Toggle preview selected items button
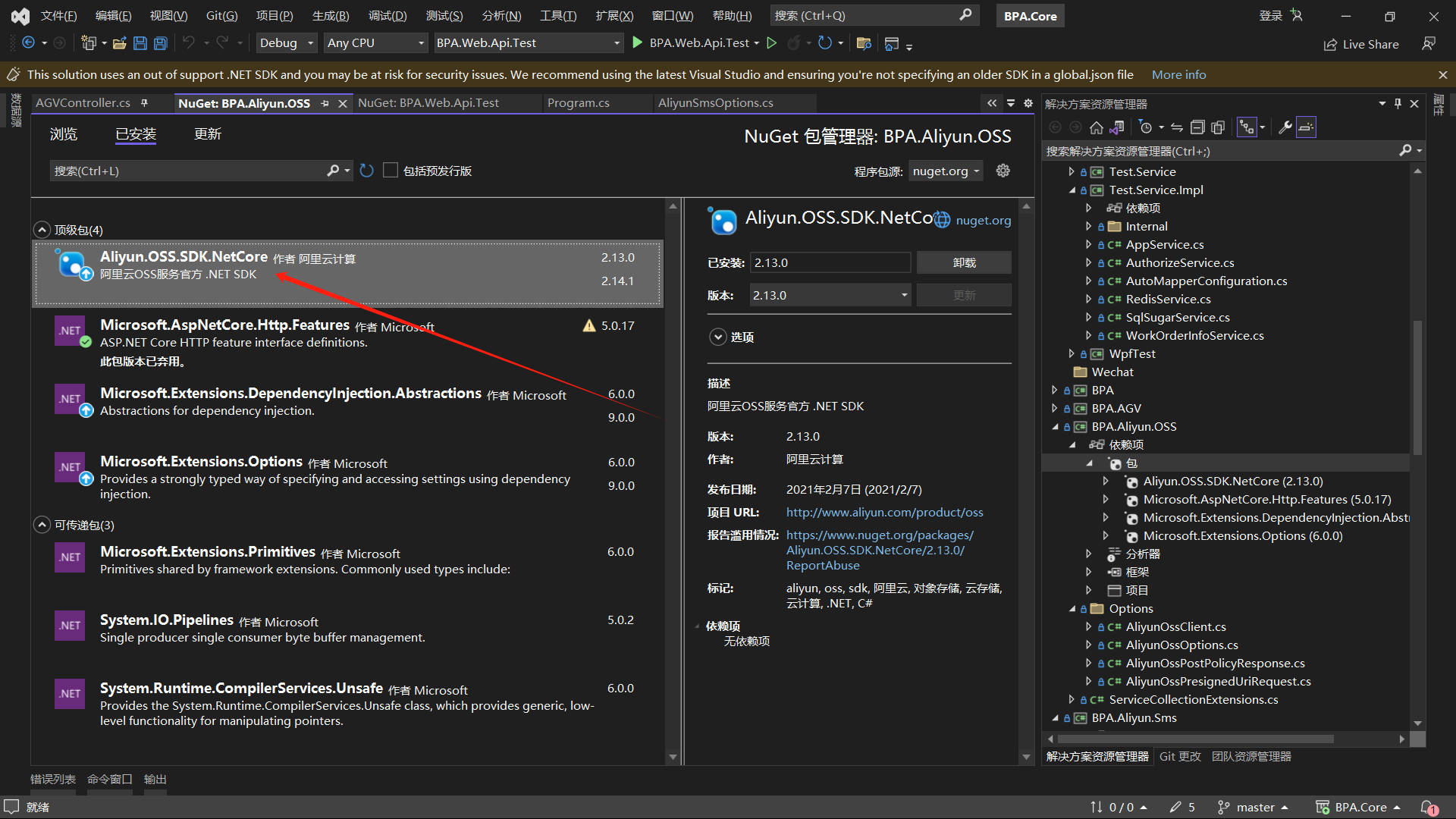Image resolution: width=1456 pixels, height=819 pixels. tap(1306, 127)
